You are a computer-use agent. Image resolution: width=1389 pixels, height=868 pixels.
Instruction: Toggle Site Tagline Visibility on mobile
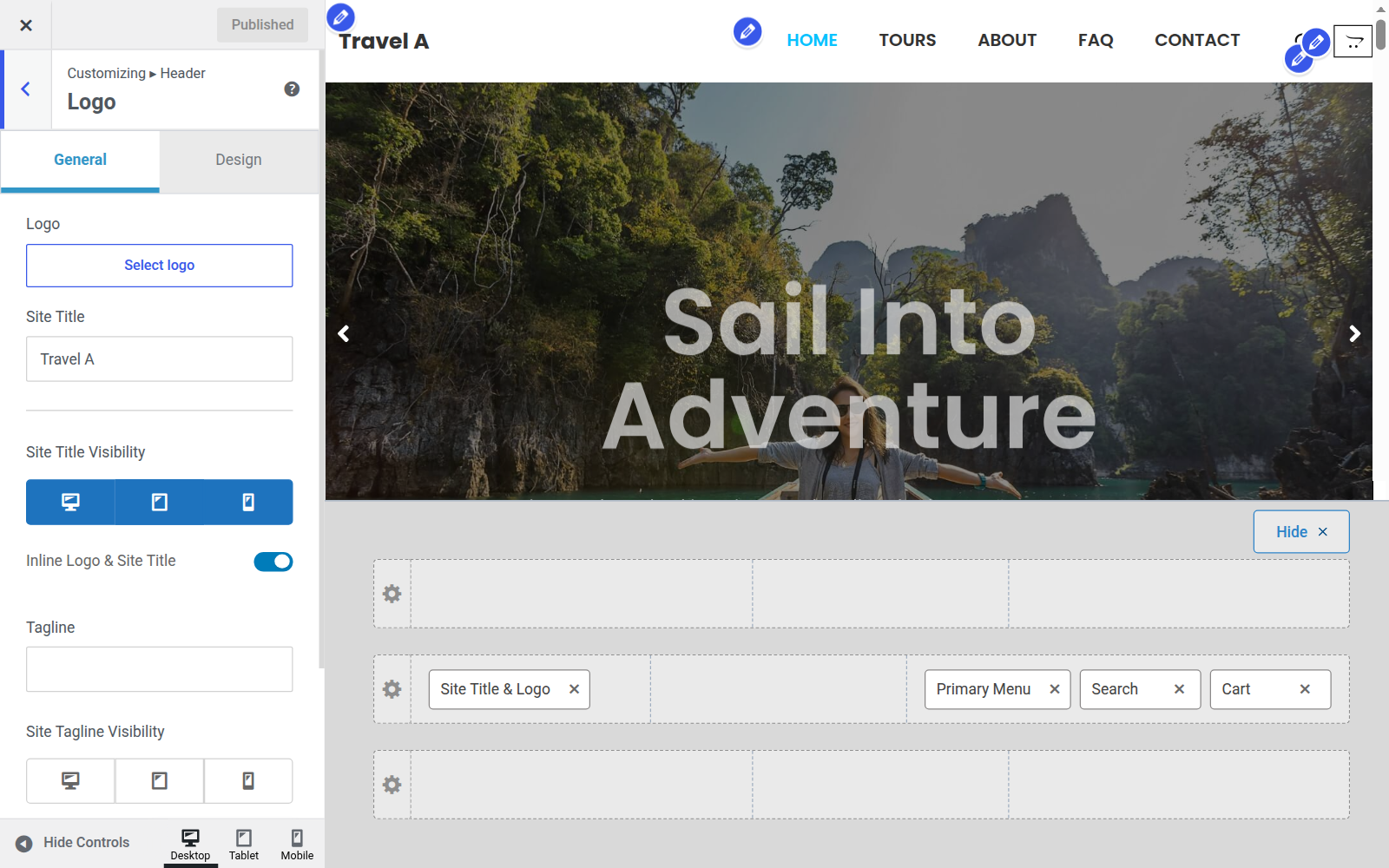[248, 781]
